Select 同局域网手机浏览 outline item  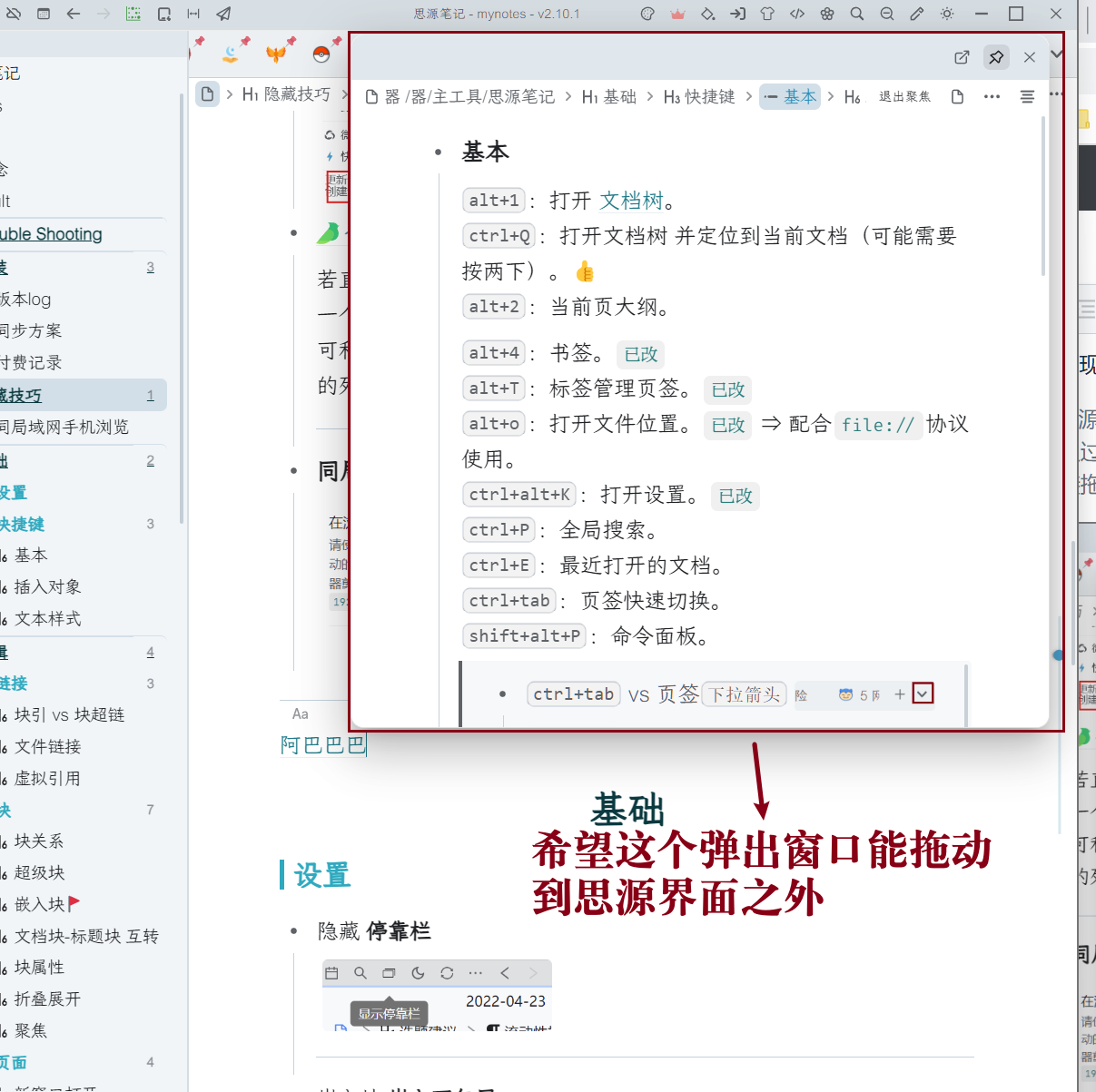[x=64, y=427]
